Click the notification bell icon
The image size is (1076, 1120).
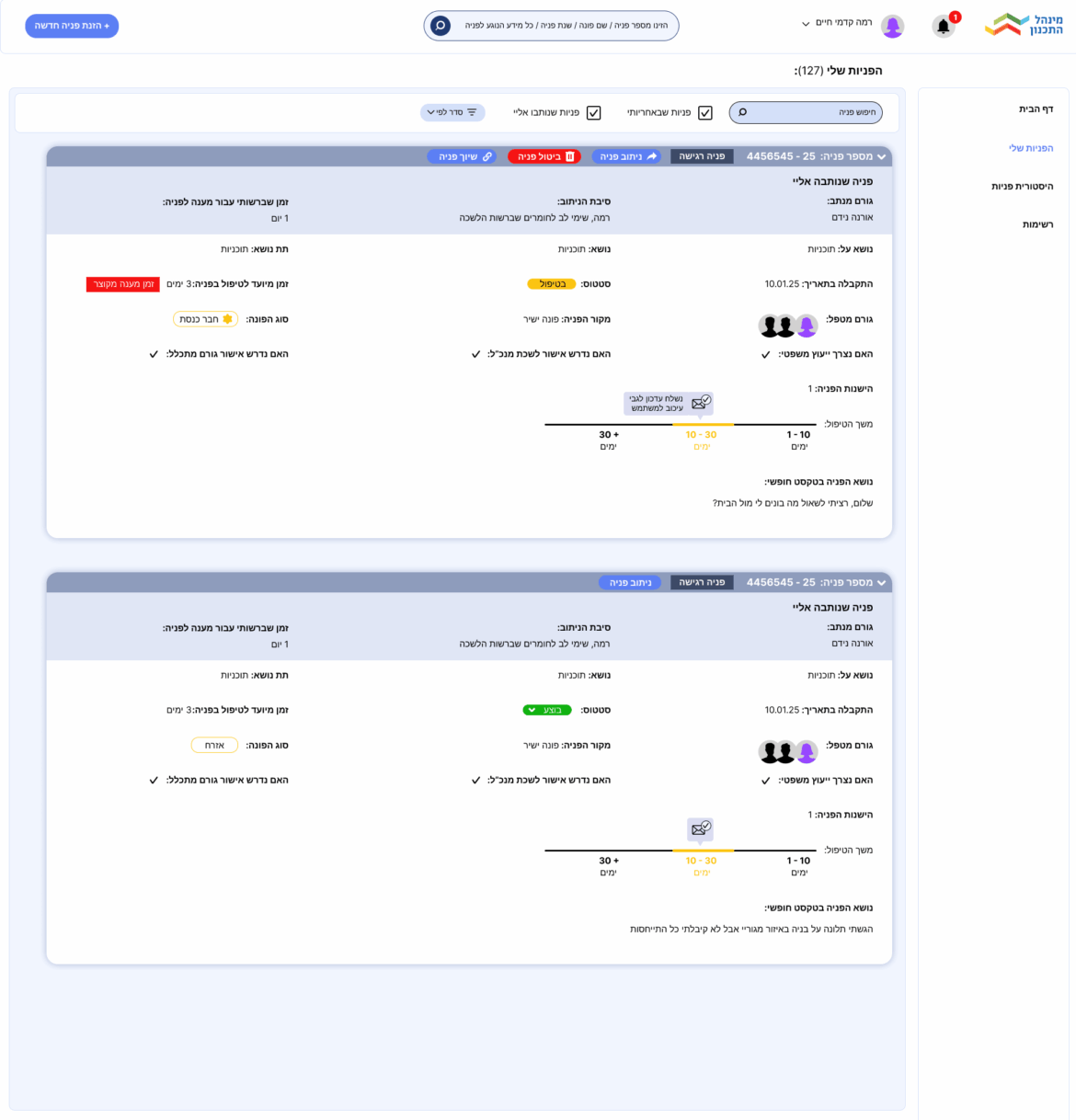point(943,27)
